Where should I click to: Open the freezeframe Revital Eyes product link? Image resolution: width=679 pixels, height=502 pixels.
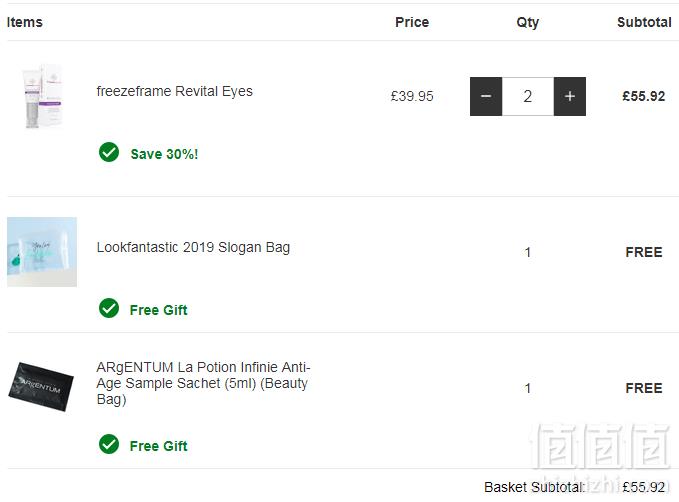[175, 91]
